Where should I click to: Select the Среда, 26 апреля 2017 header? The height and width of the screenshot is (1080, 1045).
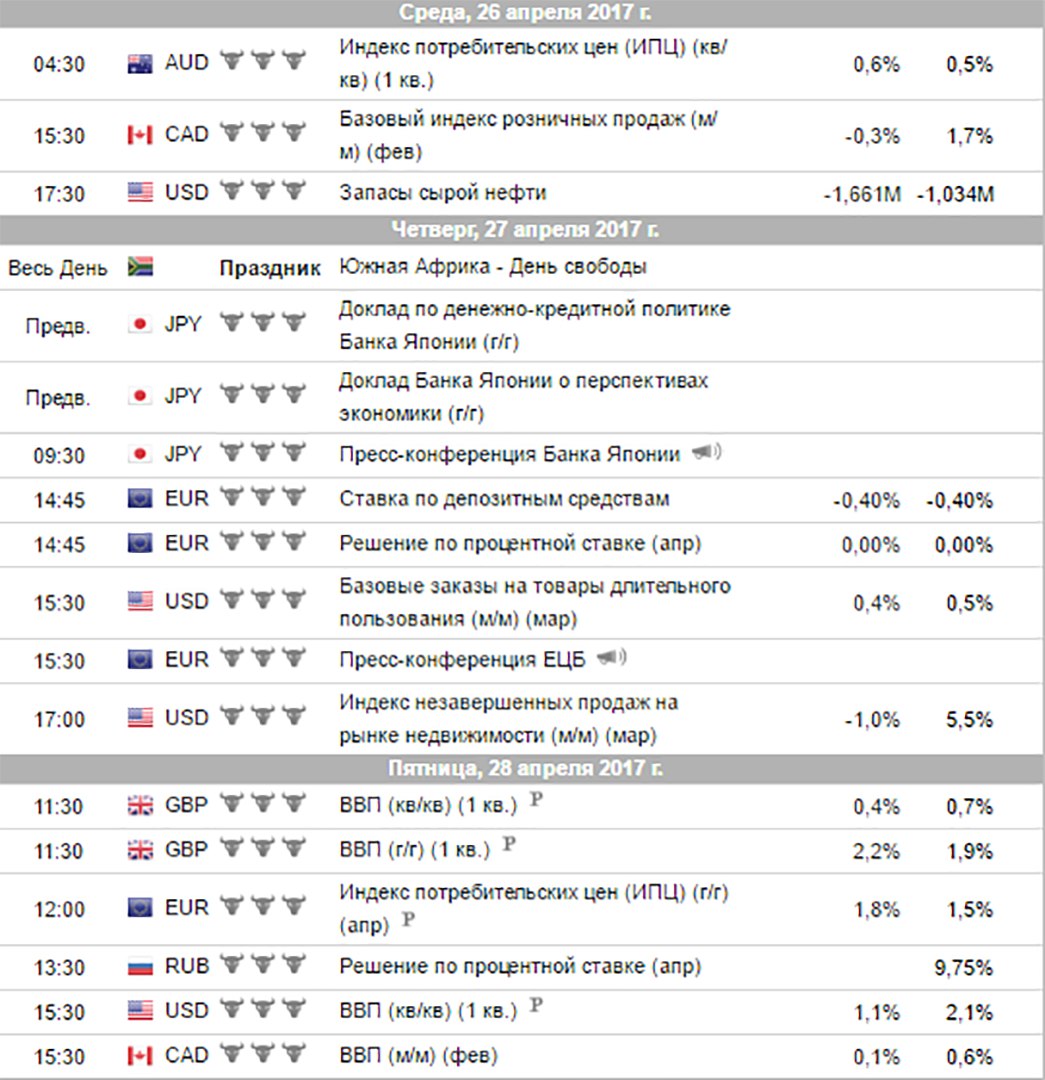[522, 13]
